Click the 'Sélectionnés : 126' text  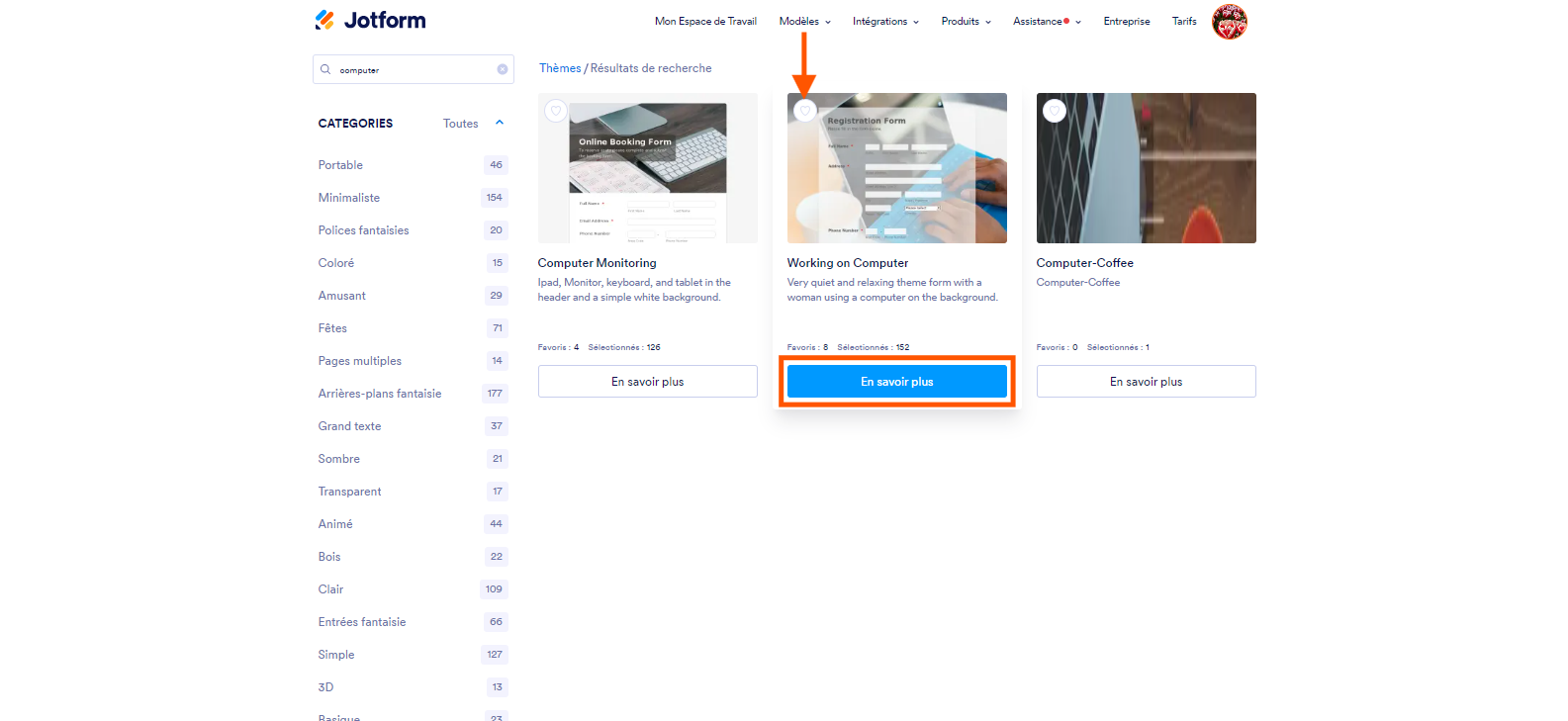(624, 347)
